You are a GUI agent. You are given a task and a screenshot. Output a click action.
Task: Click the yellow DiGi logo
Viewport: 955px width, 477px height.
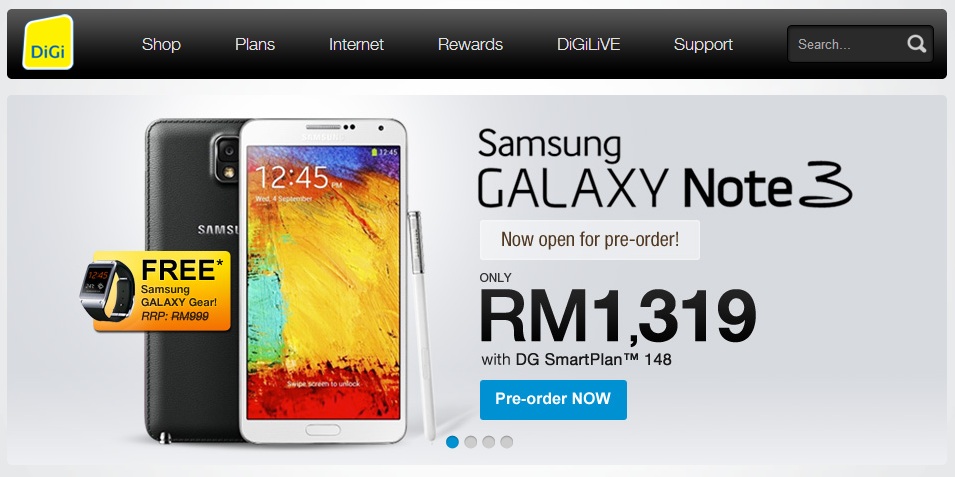(48, 43)
